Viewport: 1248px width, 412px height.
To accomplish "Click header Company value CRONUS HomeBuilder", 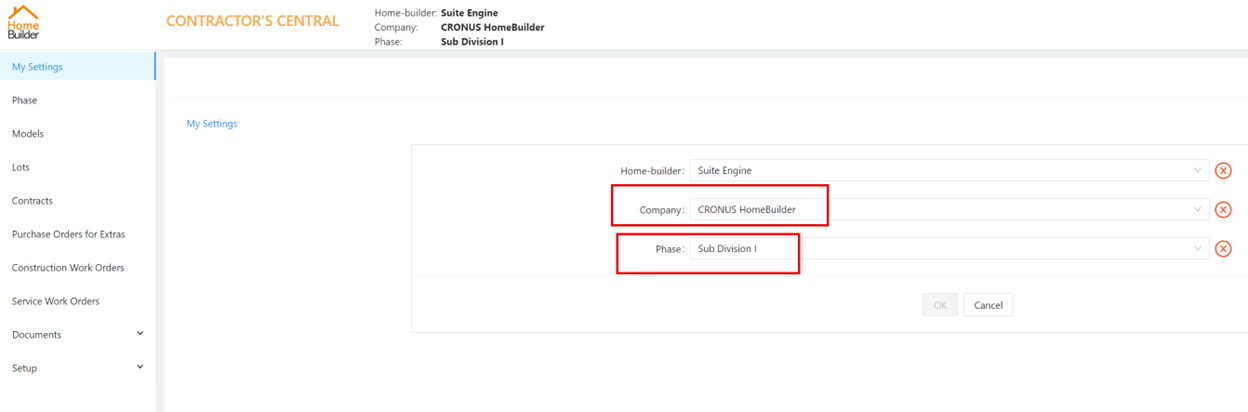I will pos(492,27).
